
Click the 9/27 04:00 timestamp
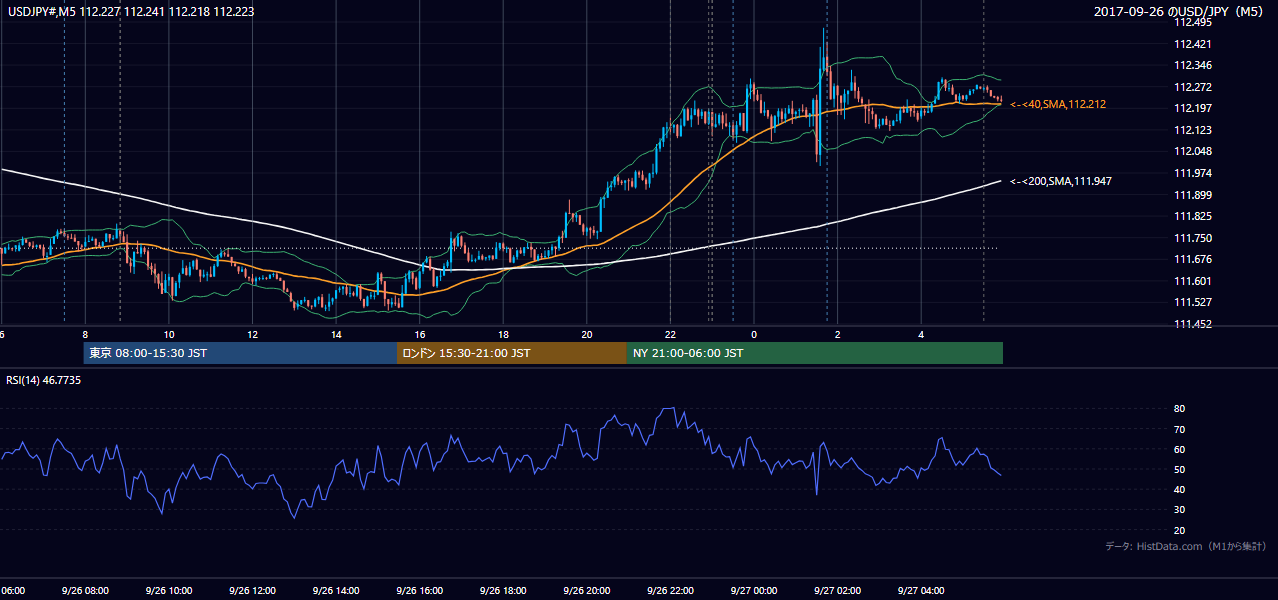tap(920, 590)
